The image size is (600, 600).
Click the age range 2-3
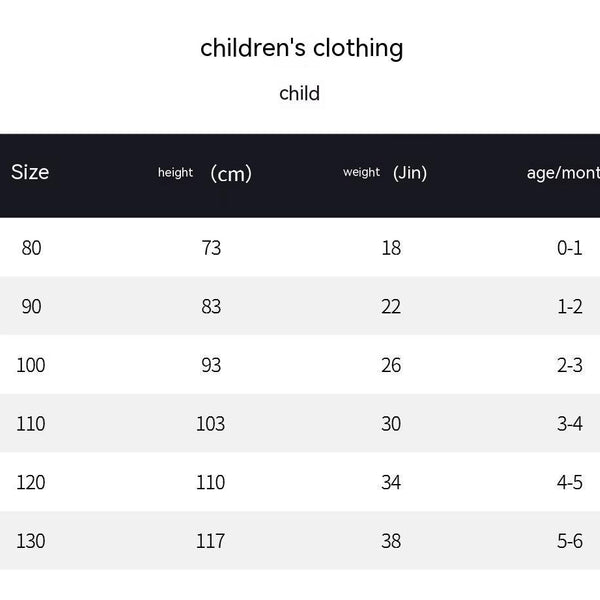coord(570,365)
